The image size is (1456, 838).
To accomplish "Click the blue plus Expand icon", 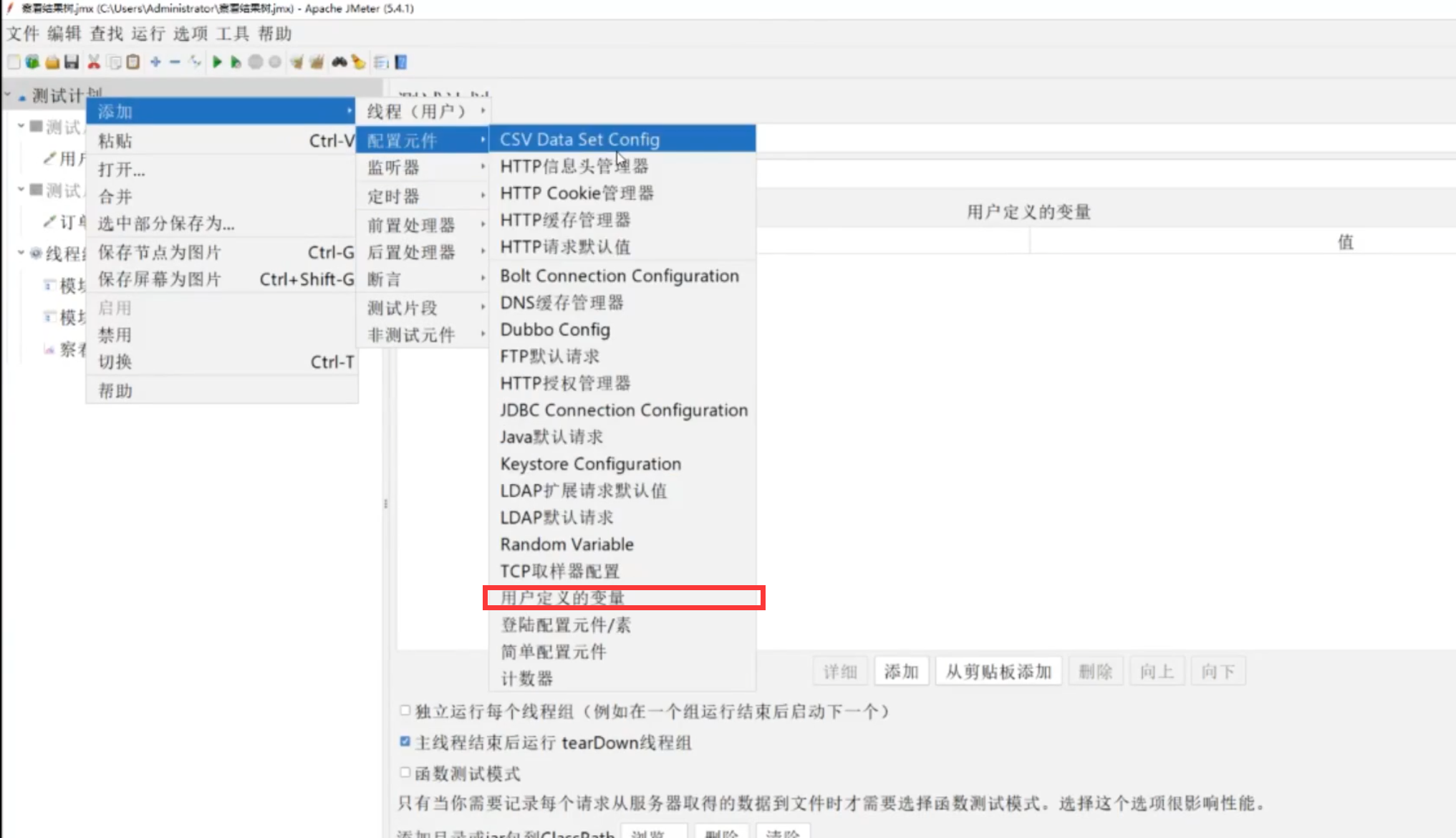I will [x=155, y=62].
